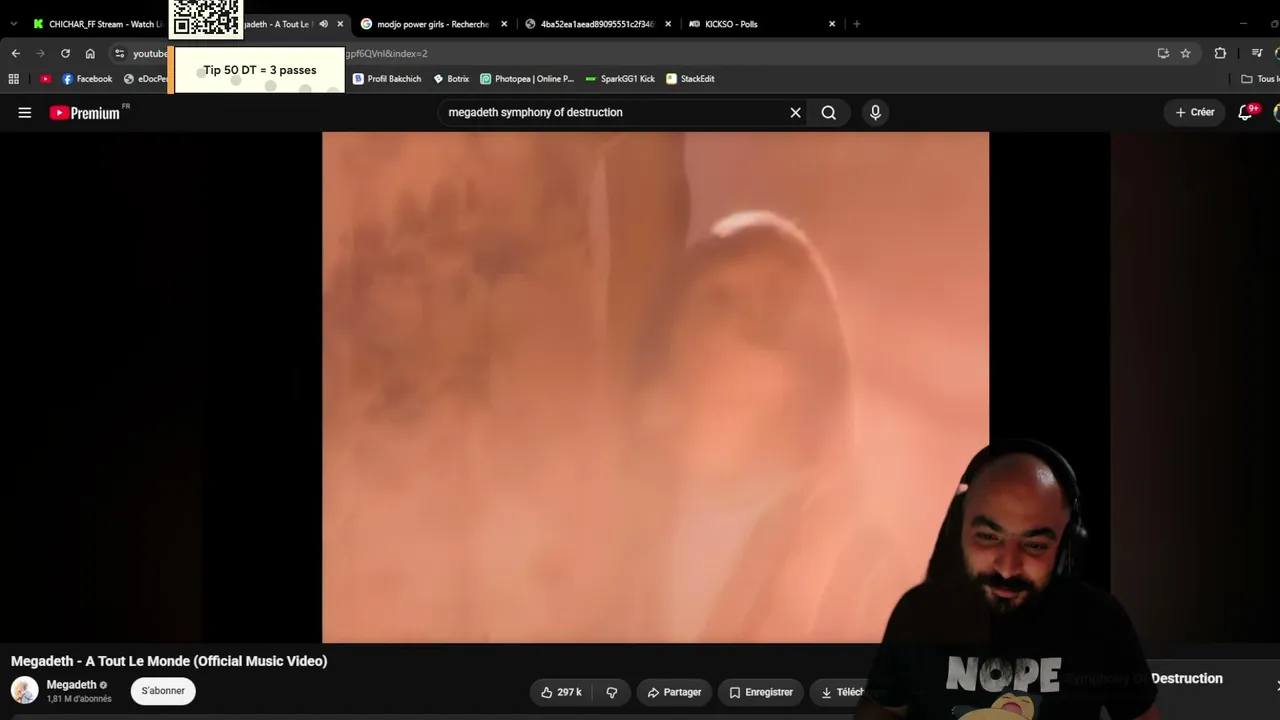Open the Photopea bookmark
1280x720 pixels.
(x=527, y=79)
